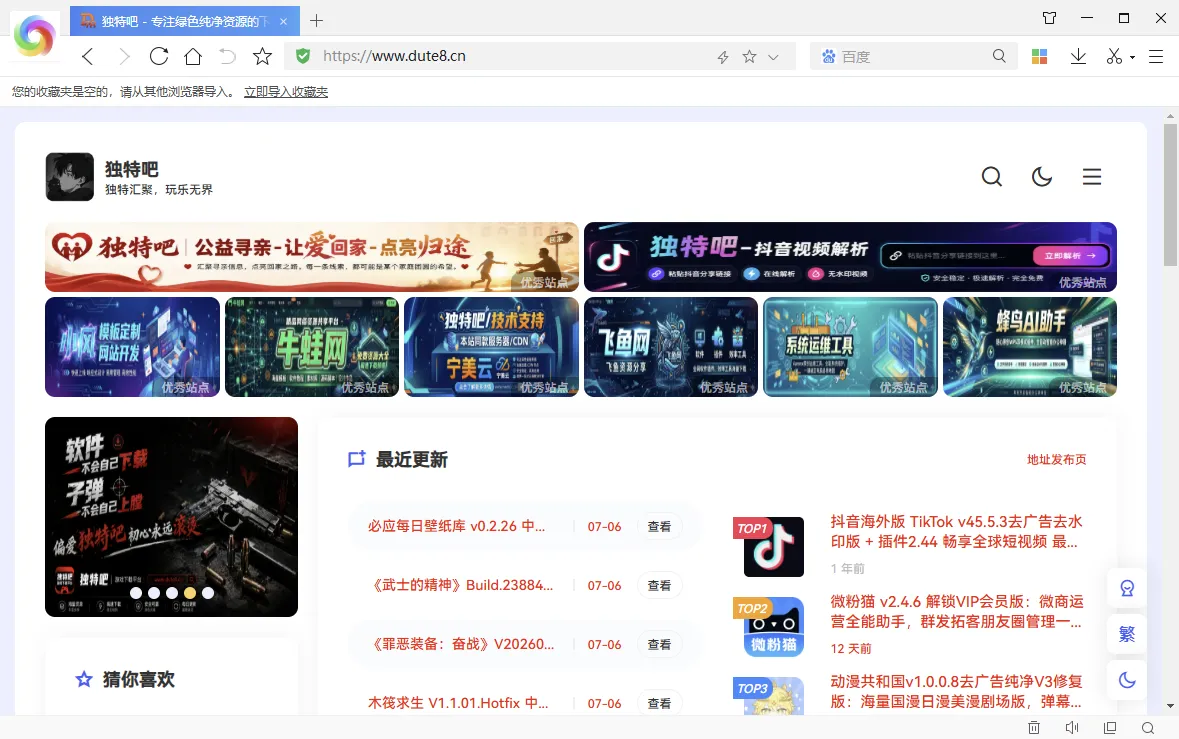Click the gun carousel slide image
This screenshot has width=1179, height=739.
pos(171,516)
